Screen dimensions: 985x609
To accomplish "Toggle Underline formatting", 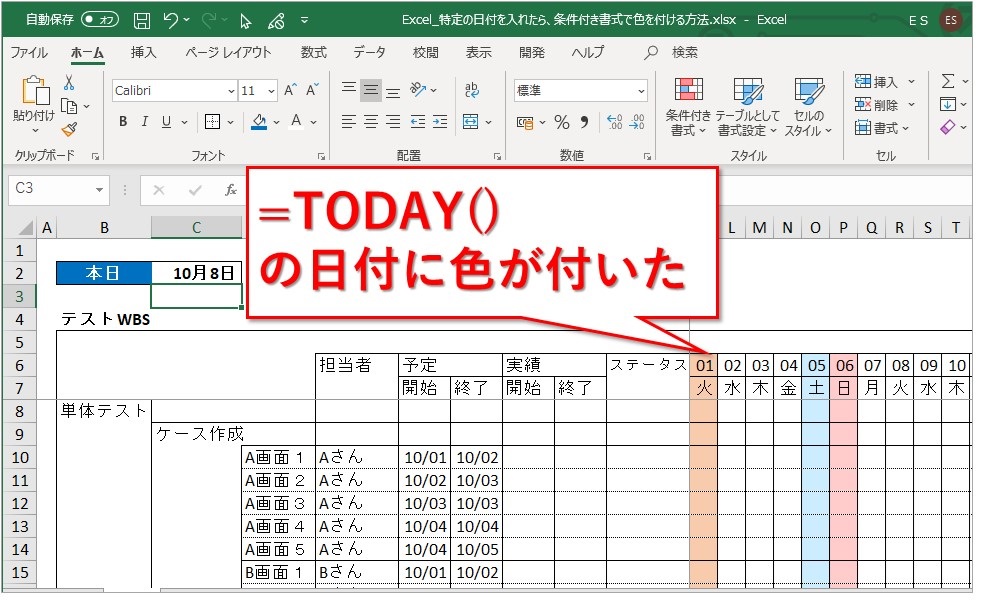I will coord(165,121).
